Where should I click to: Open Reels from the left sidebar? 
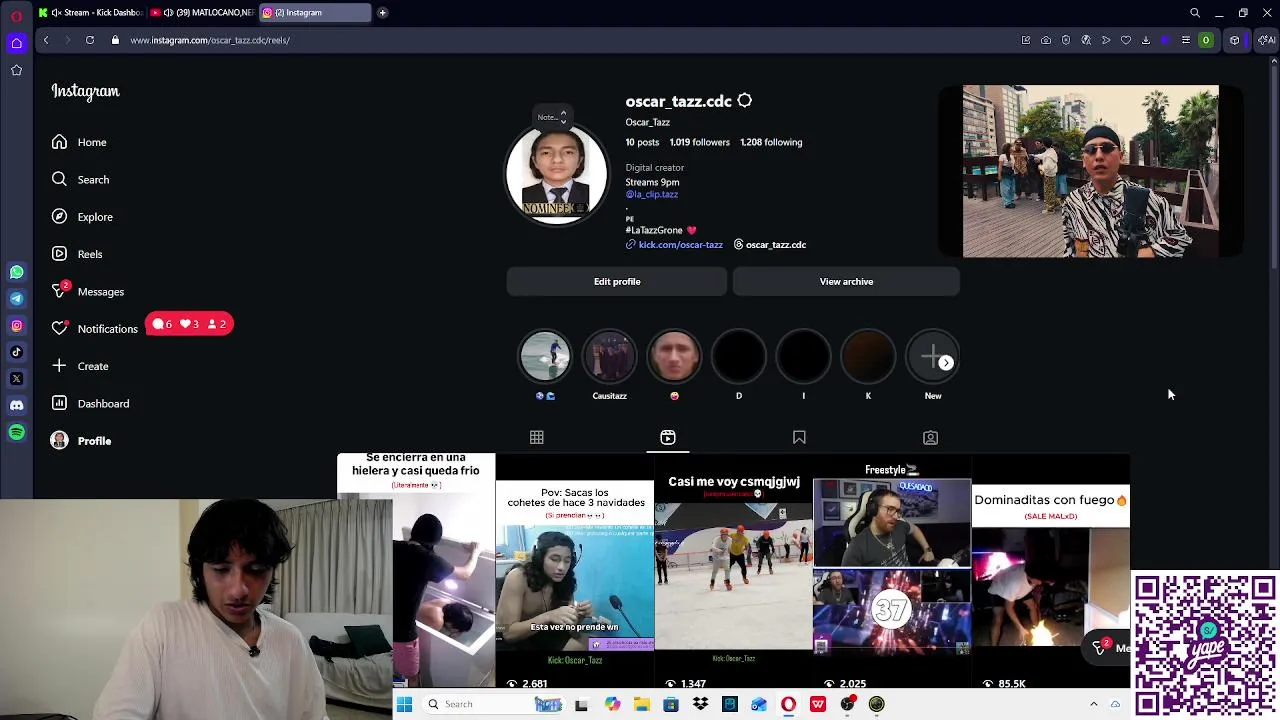pos(78,254)
